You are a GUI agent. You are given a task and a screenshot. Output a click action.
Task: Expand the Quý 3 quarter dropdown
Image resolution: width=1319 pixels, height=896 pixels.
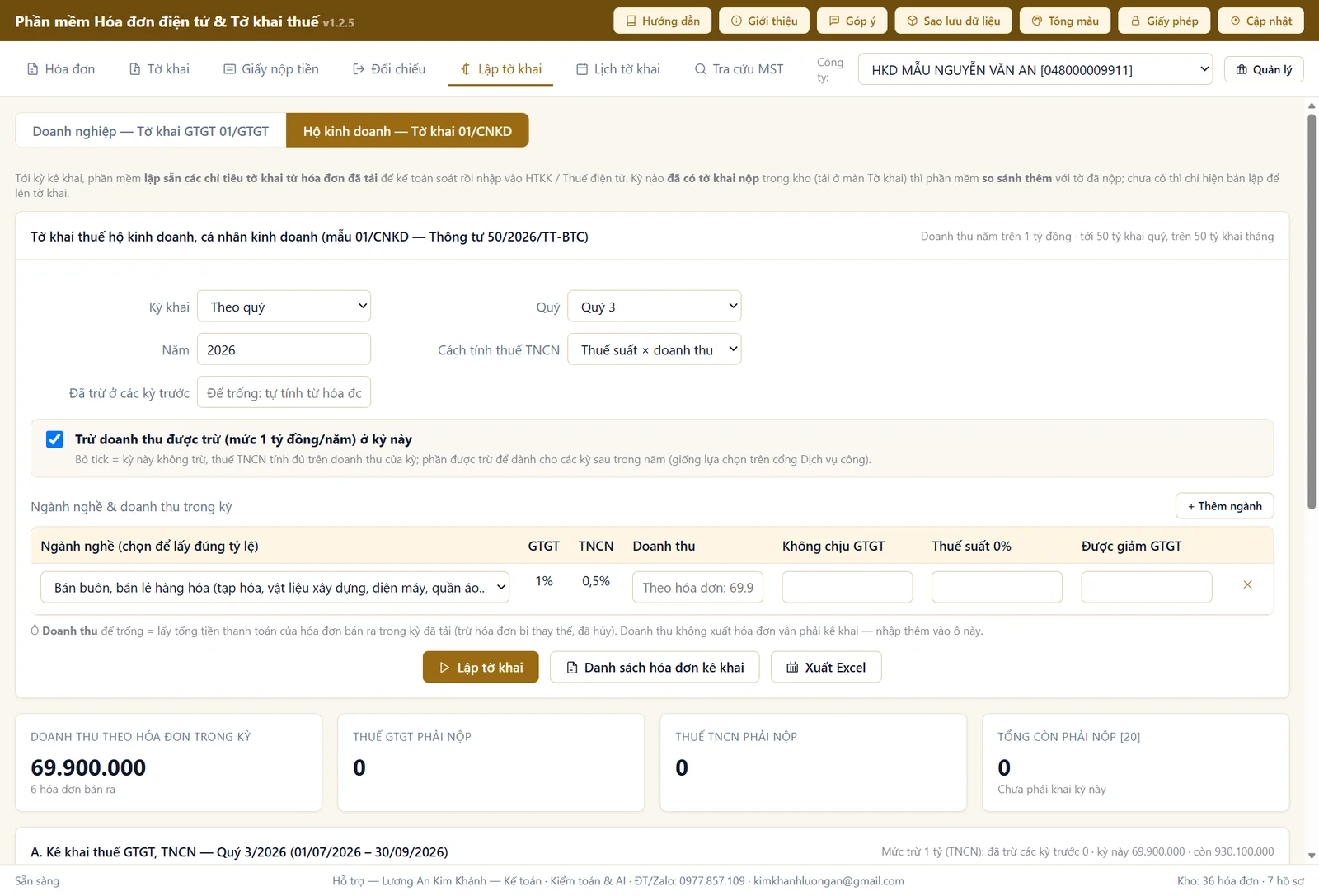pos(654,307)
